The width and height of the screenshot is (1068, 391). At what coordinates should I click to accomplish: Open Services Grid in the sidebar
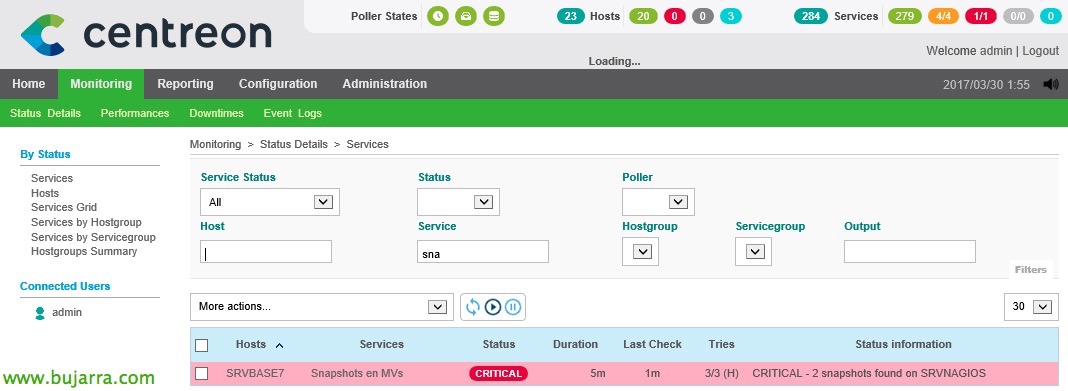pos(64,207)
